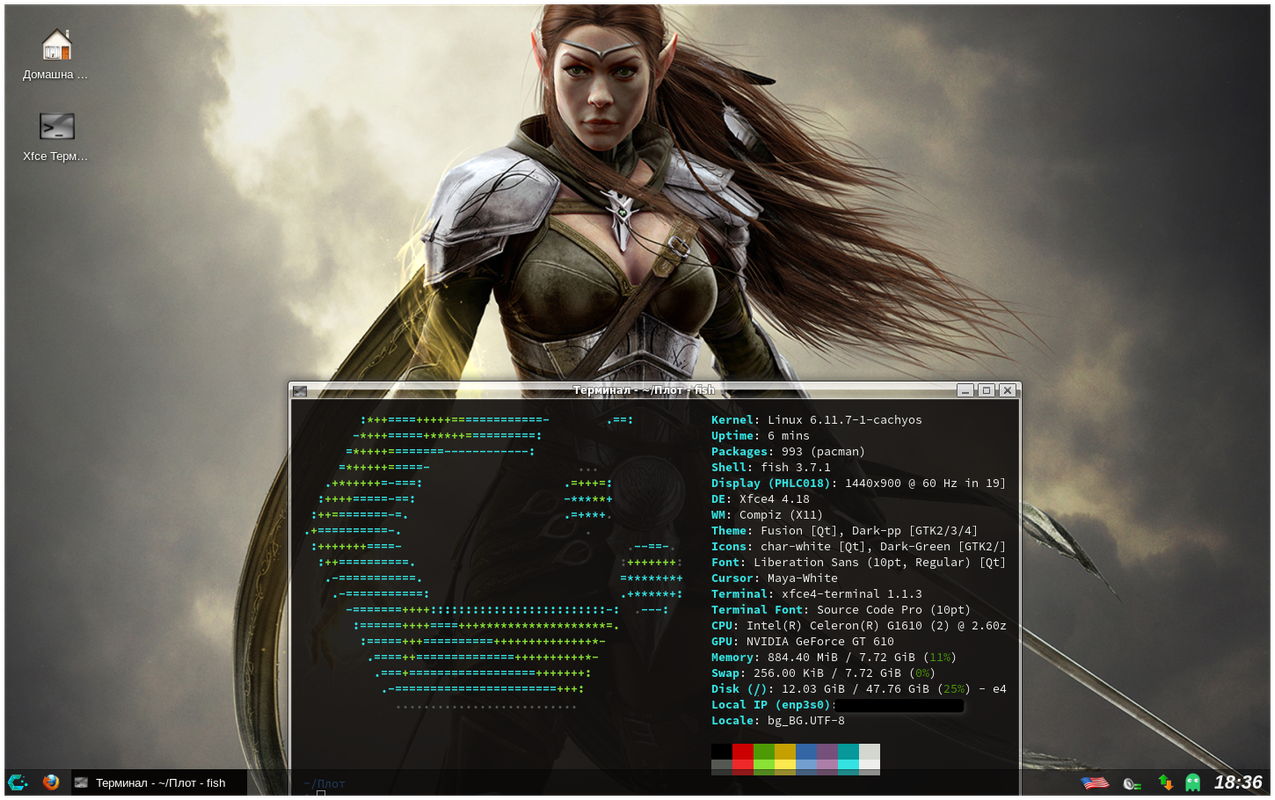This screenshot has width=1275, height=800.
Task: Click the Cursor value 'Maya-White'
Action: pos(802,578)
